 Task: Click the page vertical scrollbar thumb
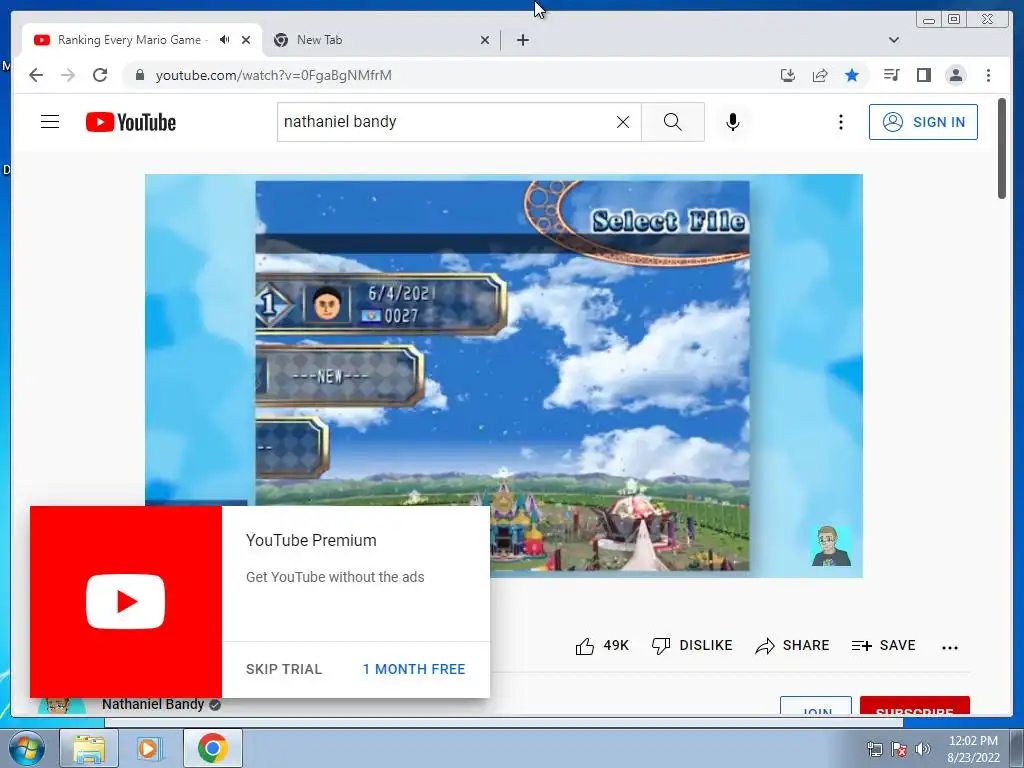(1002, 148)
